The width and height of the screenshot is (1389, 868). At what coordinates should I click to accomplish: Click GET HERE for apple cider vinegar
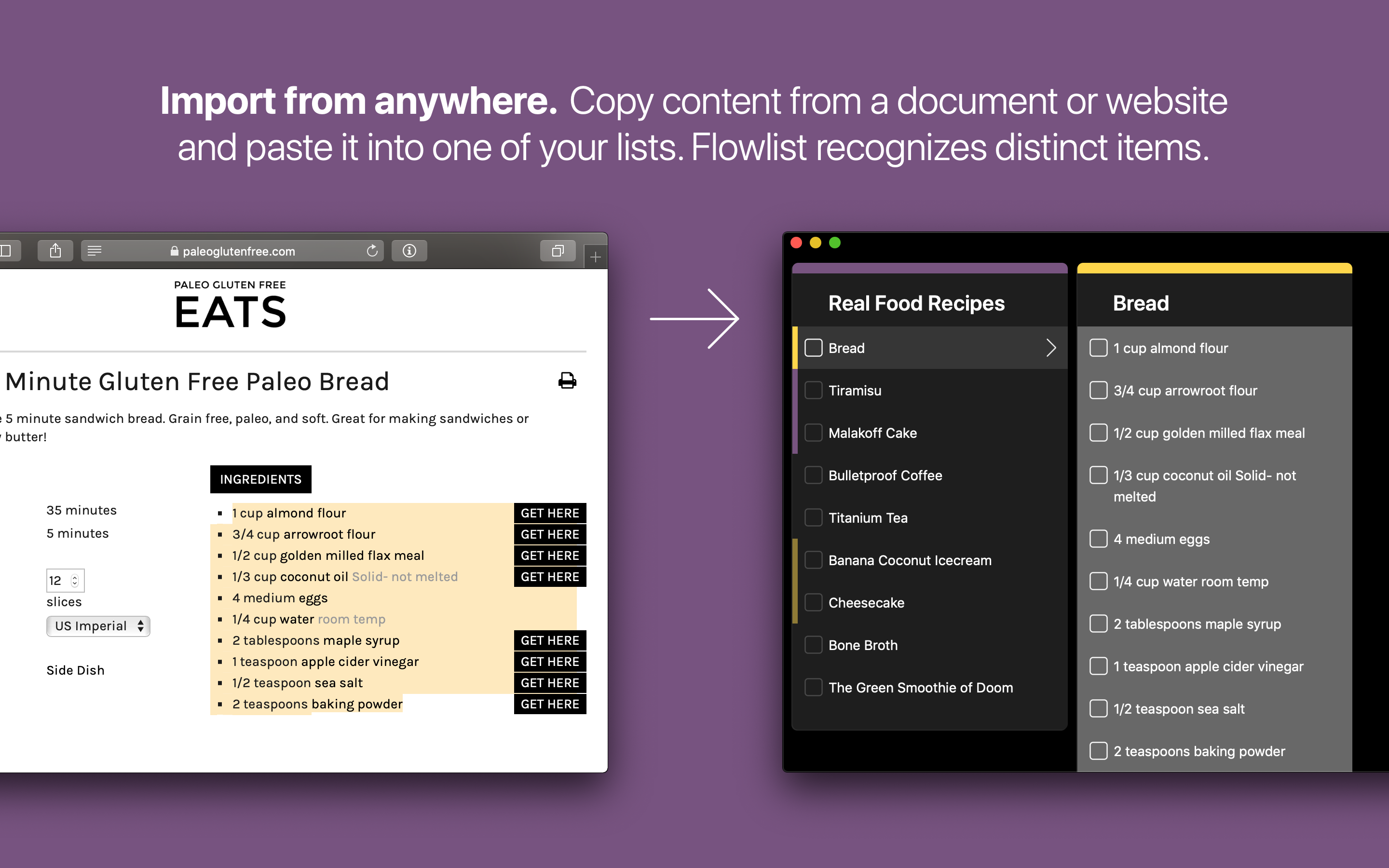[550, 662]
